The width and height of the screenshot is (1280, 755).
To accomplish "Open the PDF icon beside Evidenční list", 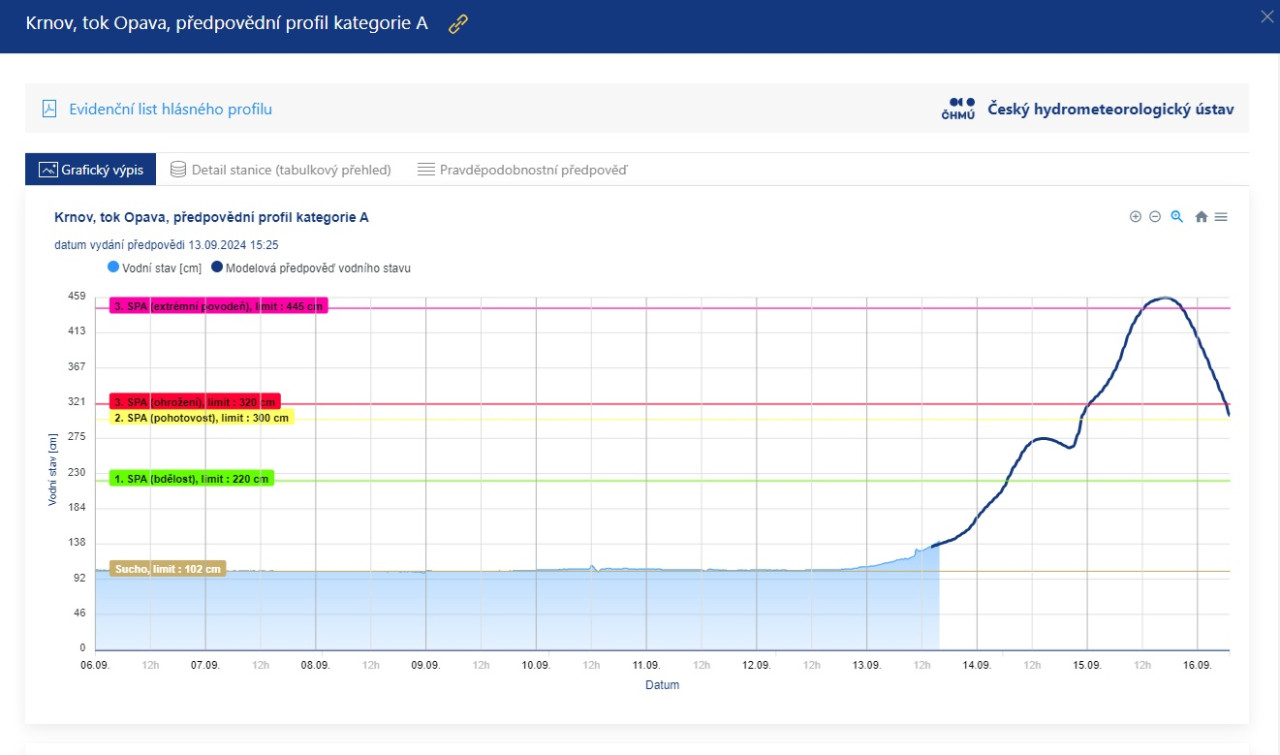I will (x=49, y=109).
